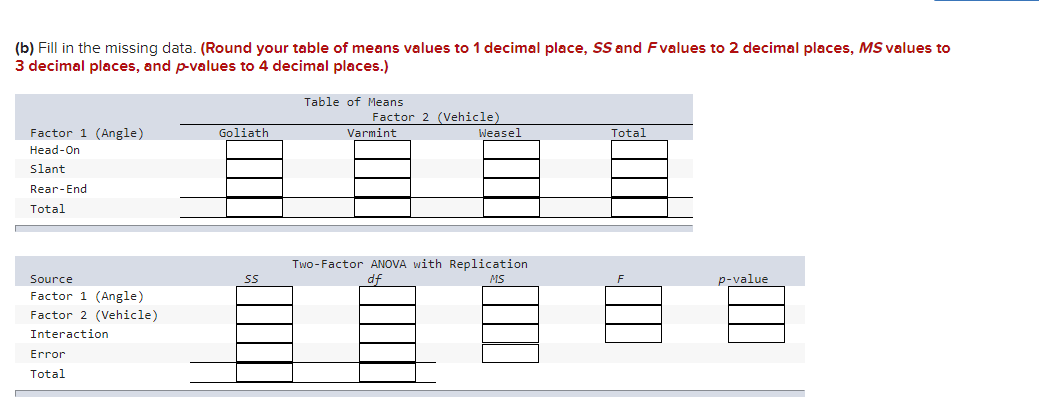Select Slant Weasel mean input field
Screen dimensions: 1039x402
pos(511,169)
